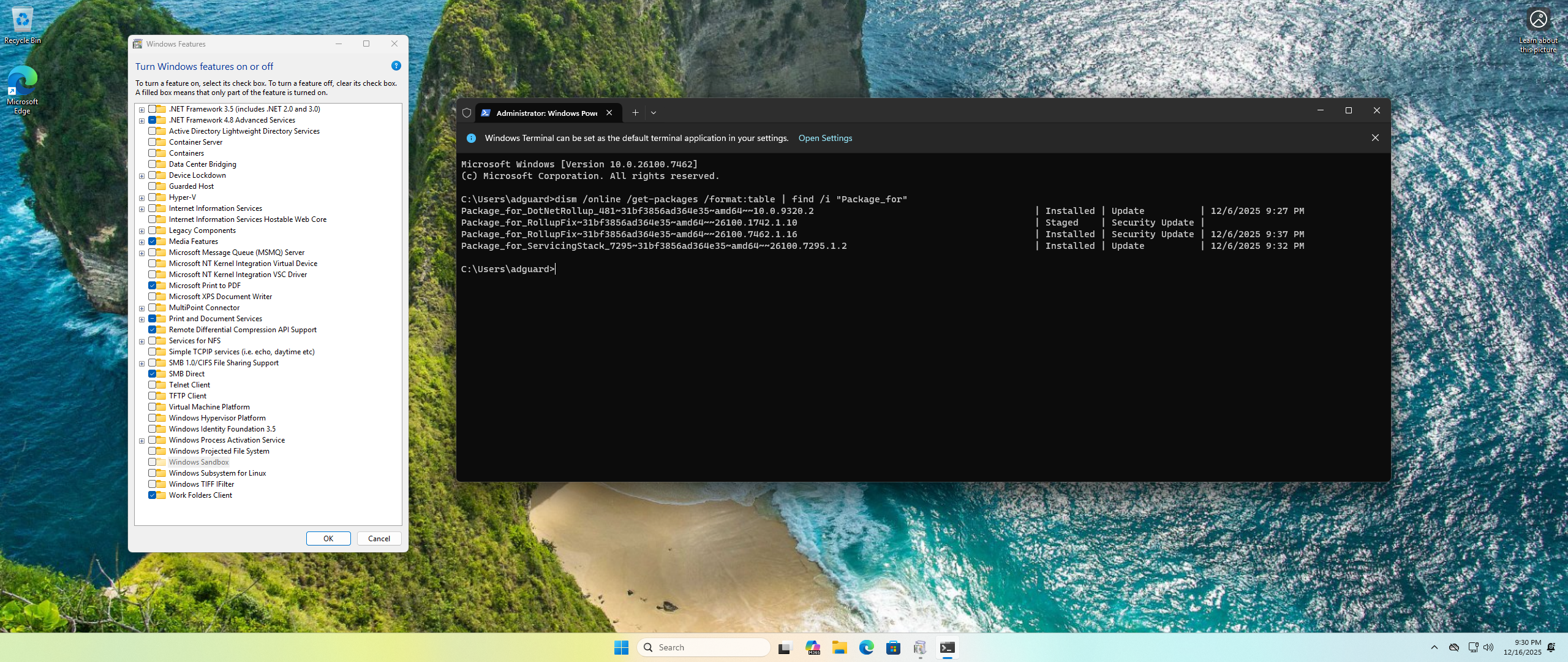The image size is (1568, 662).
Task: Enable the Hyper-V checkbox
Action: coord(152,197)
